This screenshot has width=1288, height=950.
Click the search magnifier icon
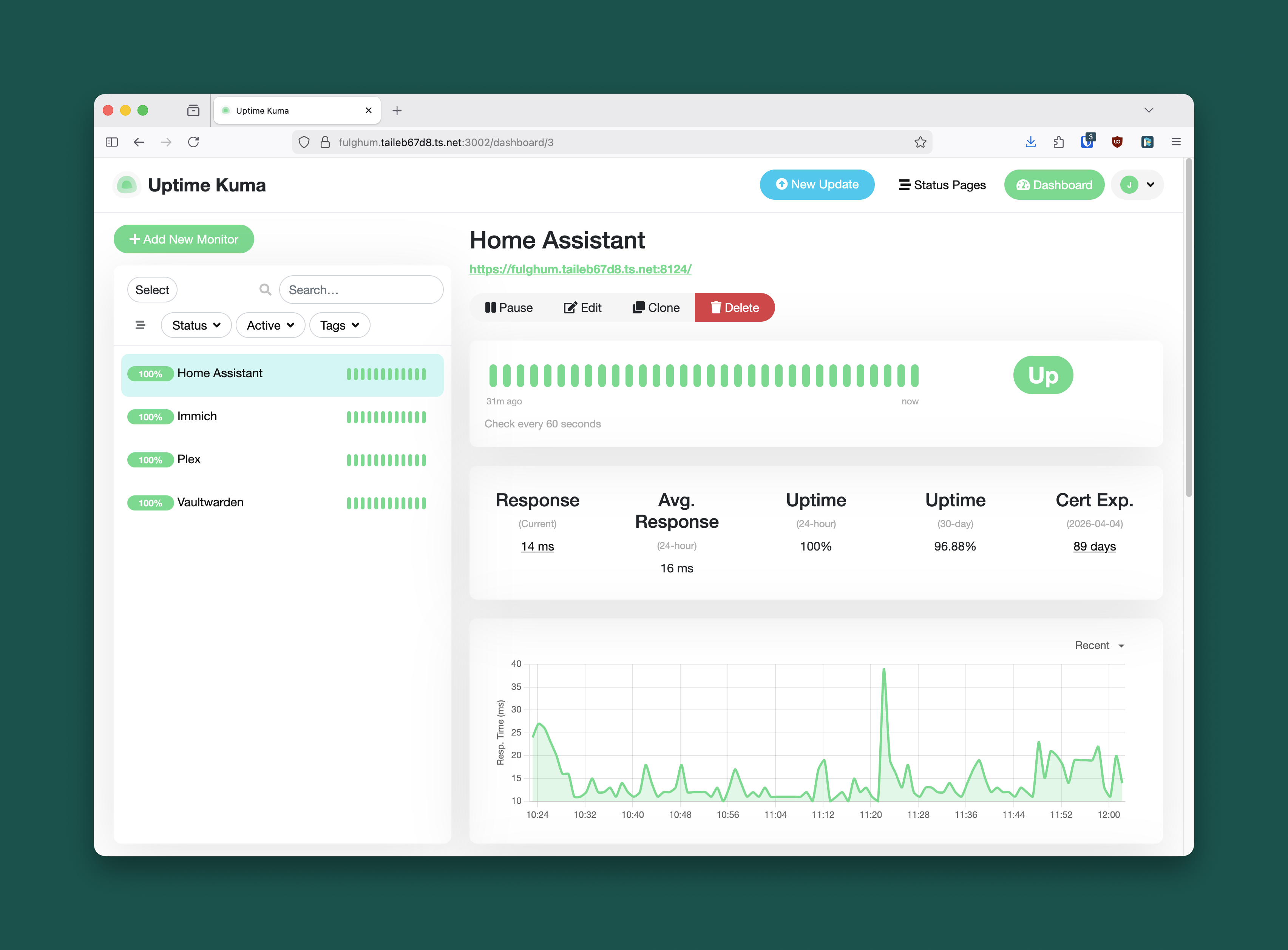click(265, 289)
